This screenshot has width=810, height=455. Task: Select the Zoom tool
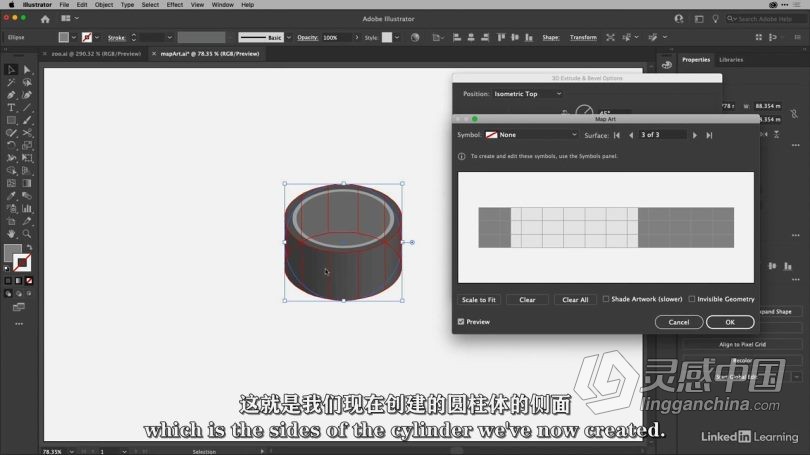tap(27, 234)
